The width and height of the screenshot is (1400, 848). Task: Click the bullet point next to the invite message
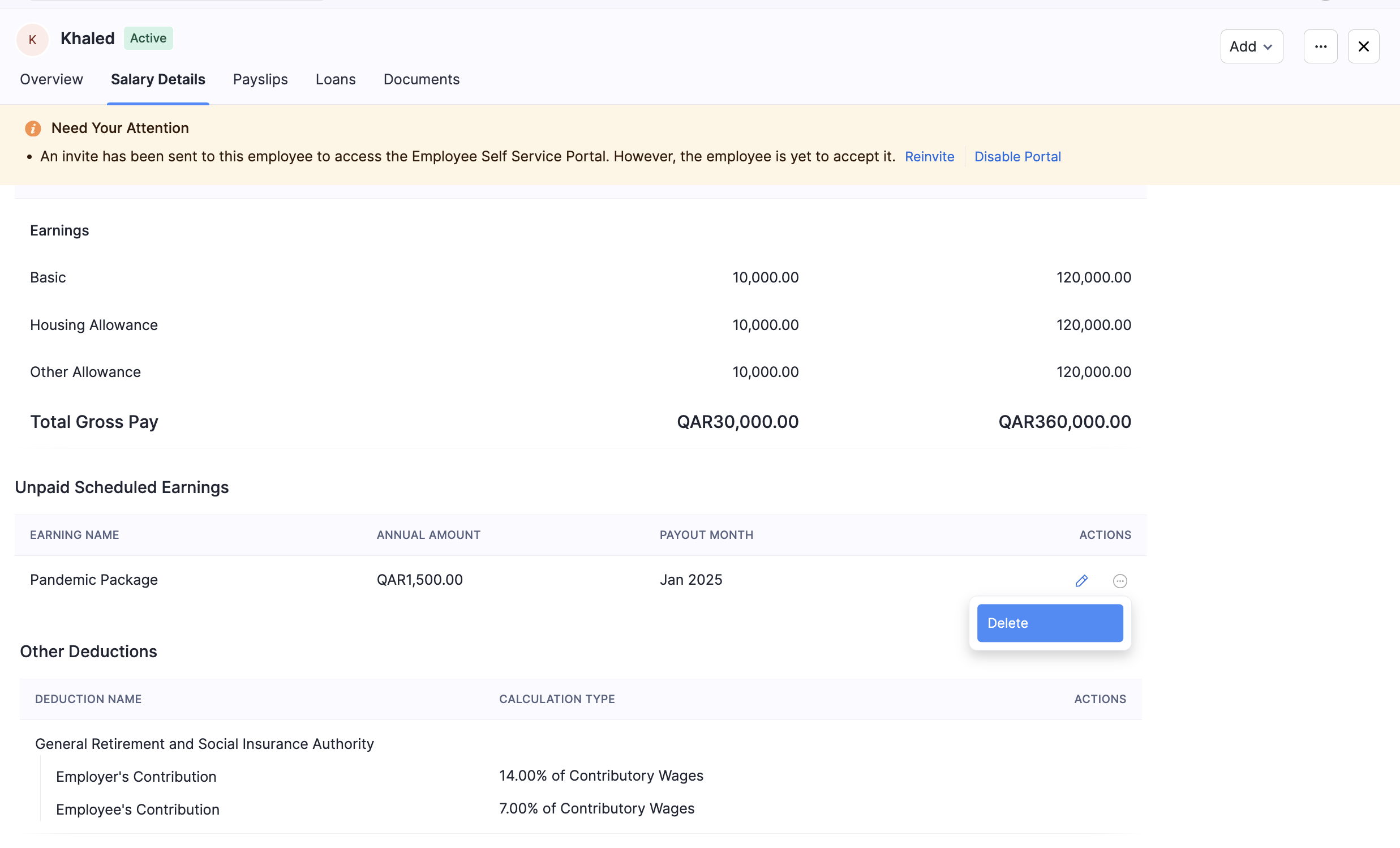30,157
